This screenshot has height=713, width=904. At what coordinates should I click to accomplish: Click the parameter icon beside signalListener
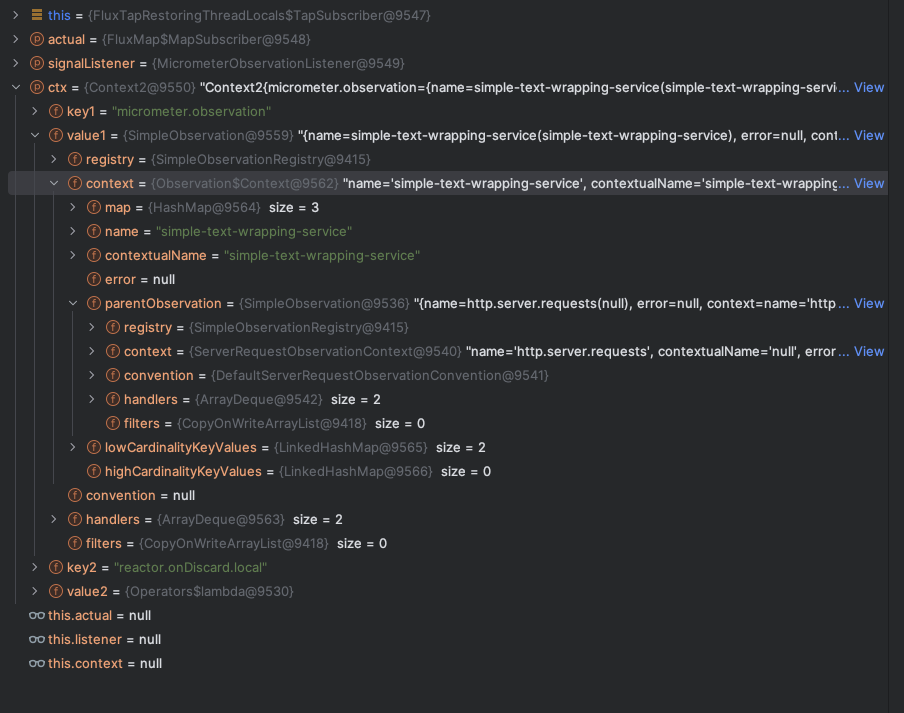tap(37, 63)
